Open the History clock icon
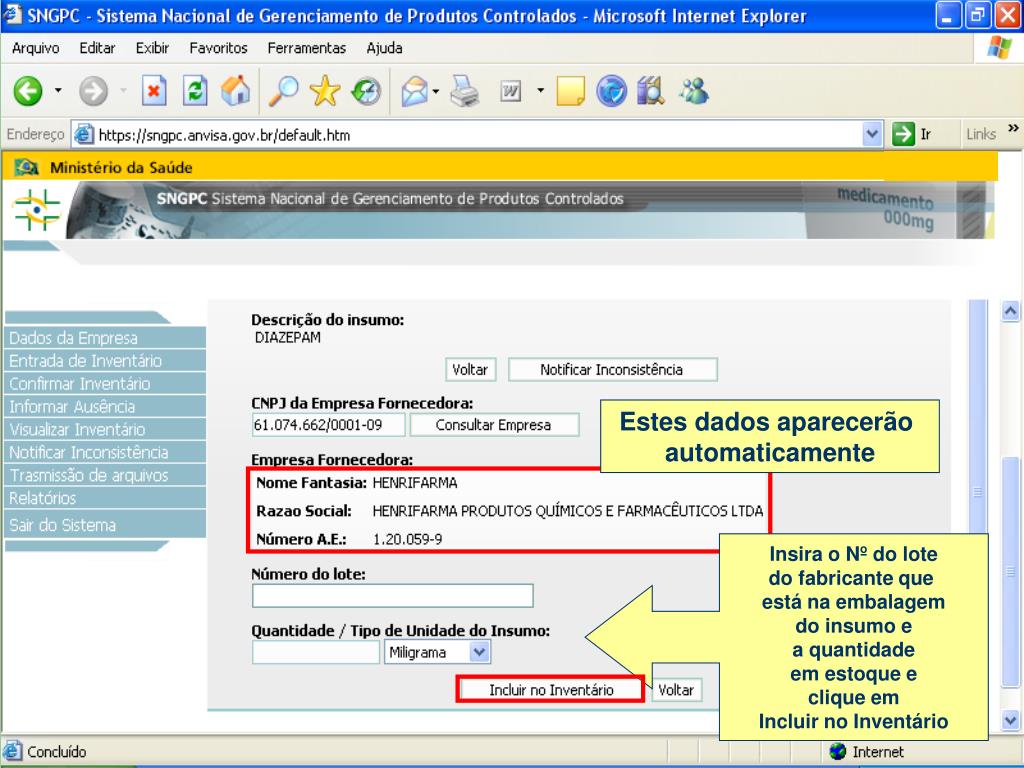The image size is (1024, 768). click(x=366, y=91)
